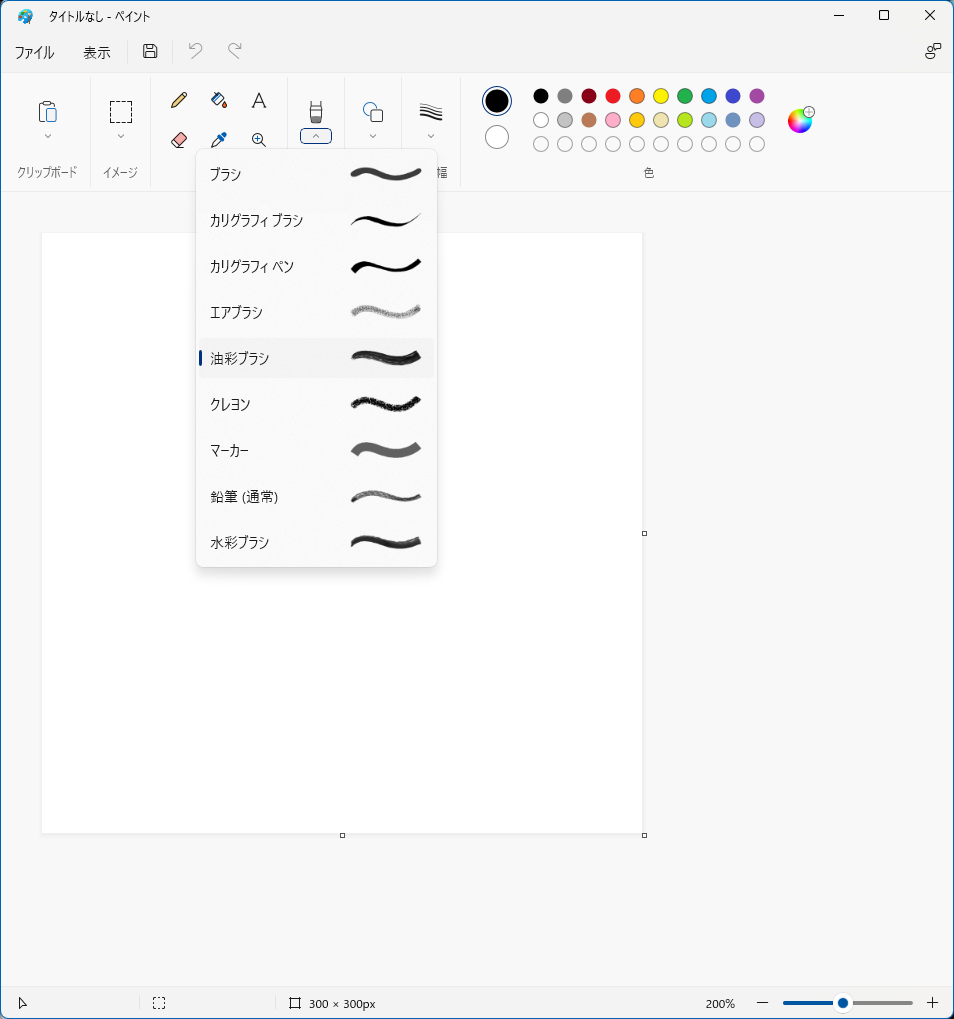Select the Text tool

259,100
